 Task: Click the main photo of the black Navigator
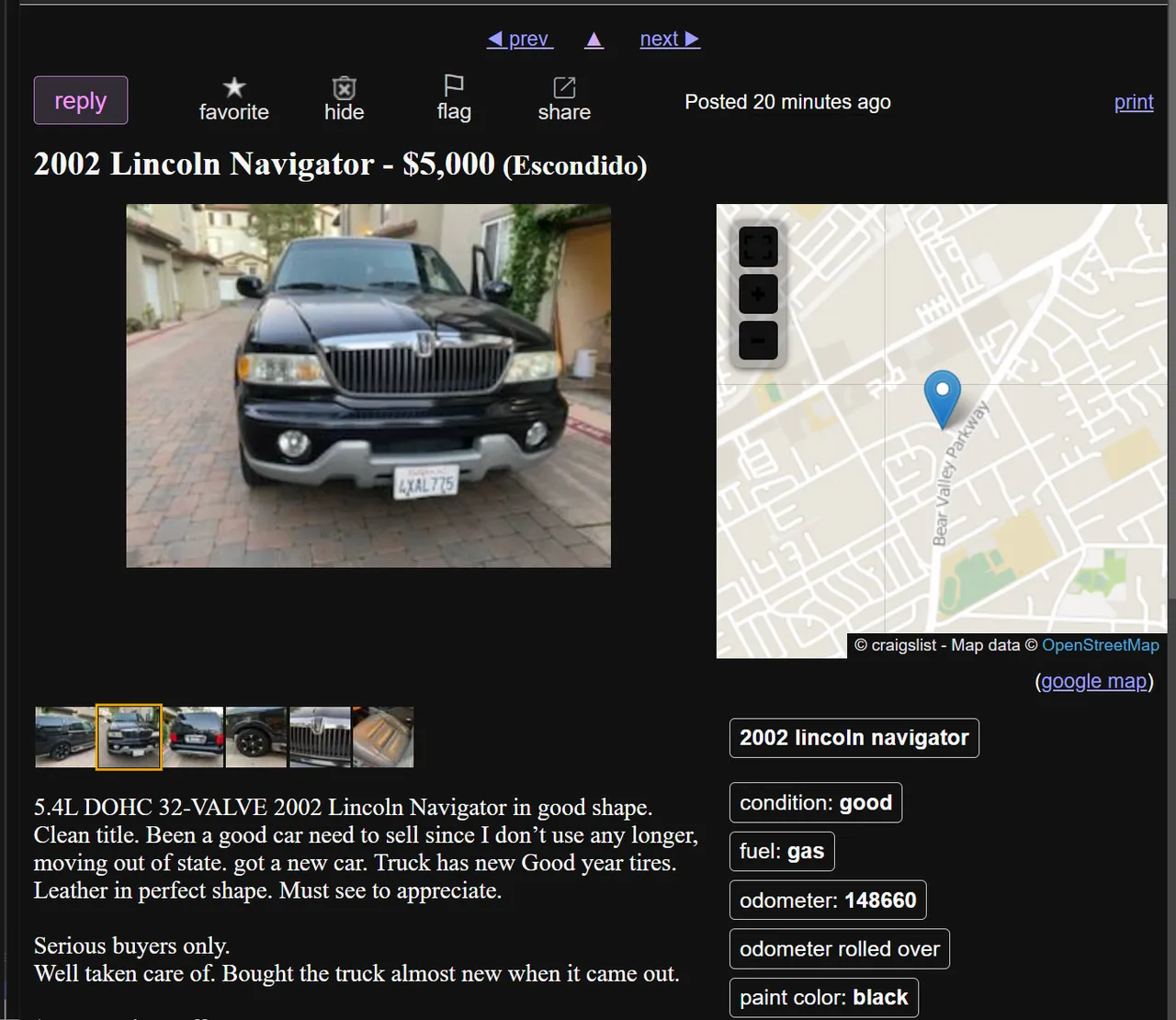(368, 386)
